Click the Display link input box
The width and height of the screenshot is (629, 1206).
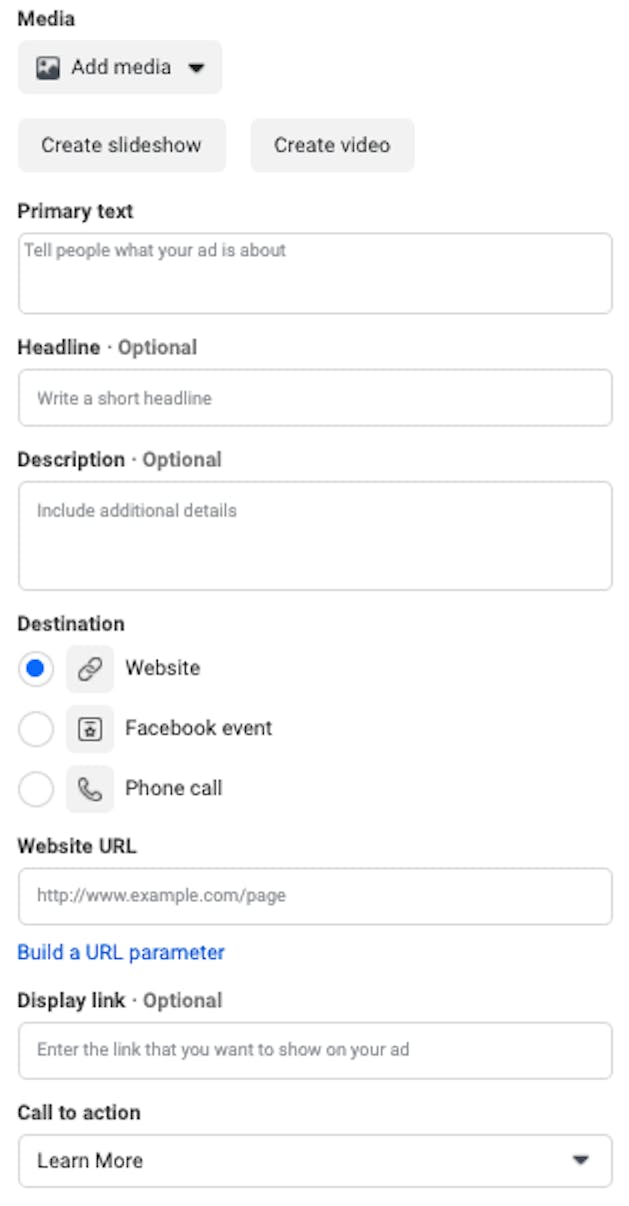pyautogui.click(x=315, y=1050)
